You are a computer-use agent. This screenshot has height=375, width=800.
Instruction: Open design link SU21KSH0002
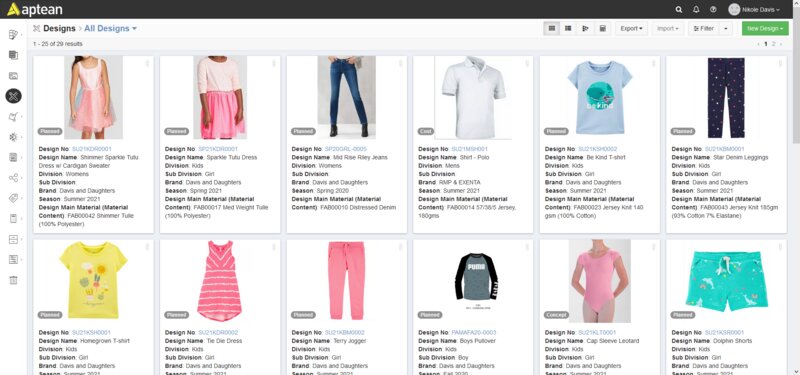click(597, 149)
